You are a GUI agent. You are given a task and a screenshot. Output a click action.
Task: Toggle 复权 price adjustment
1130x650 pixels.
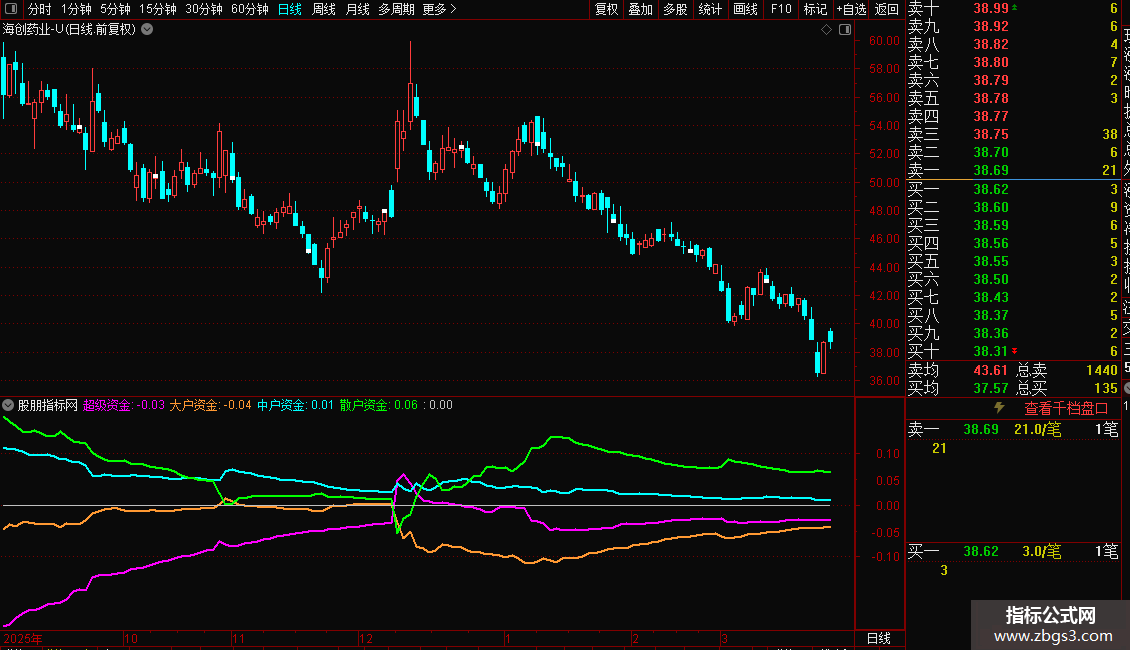pos(606,9)
